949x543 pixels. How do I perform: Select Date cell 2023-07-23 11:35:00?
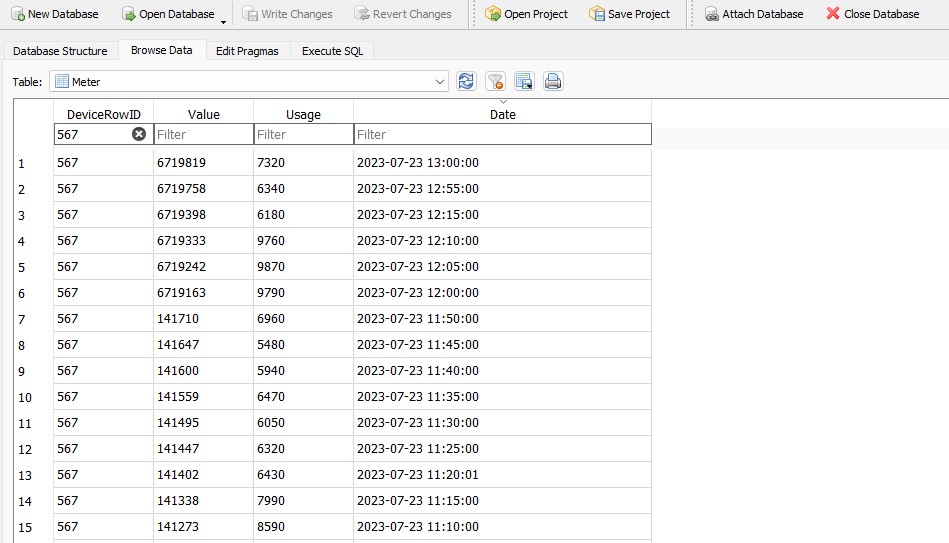pyautogui.click(x=502, y=397)
